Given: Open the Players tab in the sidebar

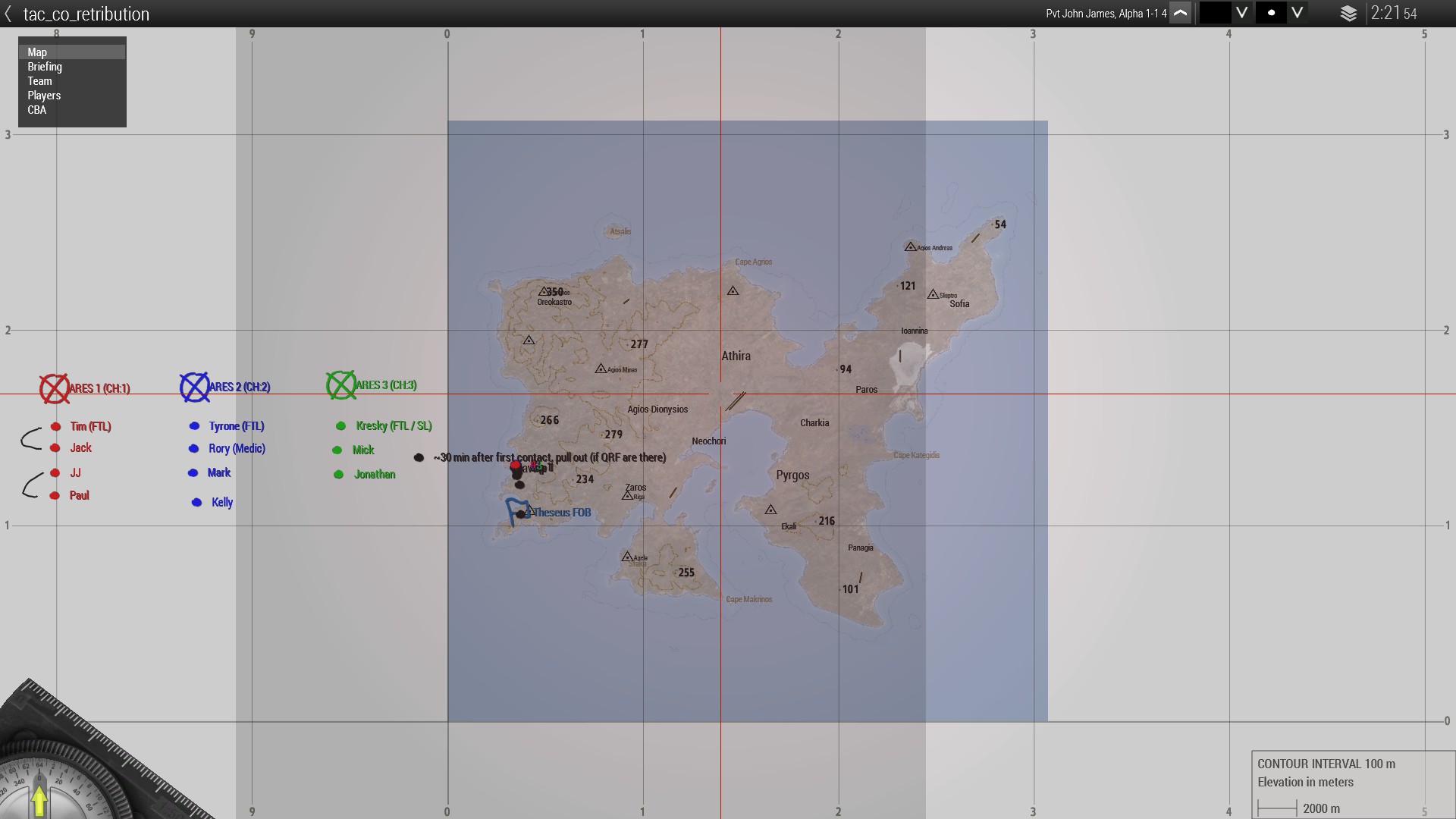Looking at the screenshot, I should pyautogui.click(x=44, y=95).
